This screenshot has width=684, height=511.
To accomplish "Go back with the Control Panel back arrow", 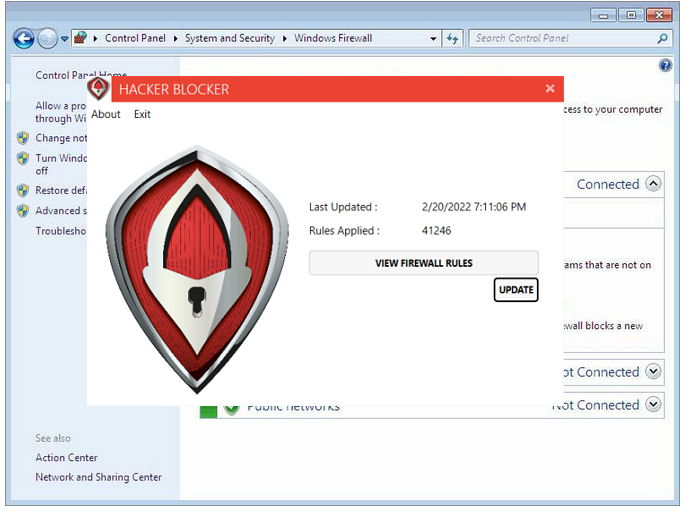I will [x=24, y=39].
